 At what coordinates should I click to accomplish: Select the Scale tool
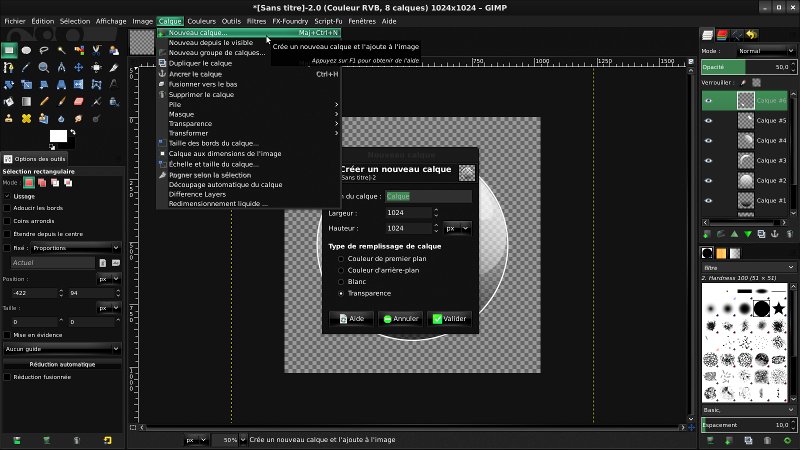pyautogui.click(x=27, y=85)
